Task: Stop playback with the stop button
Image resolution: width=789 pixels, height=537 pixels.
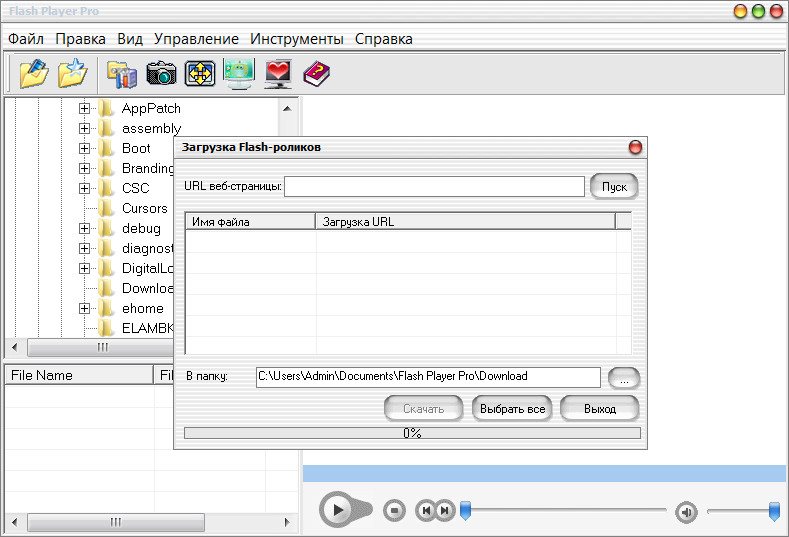Action: point(394,511)
